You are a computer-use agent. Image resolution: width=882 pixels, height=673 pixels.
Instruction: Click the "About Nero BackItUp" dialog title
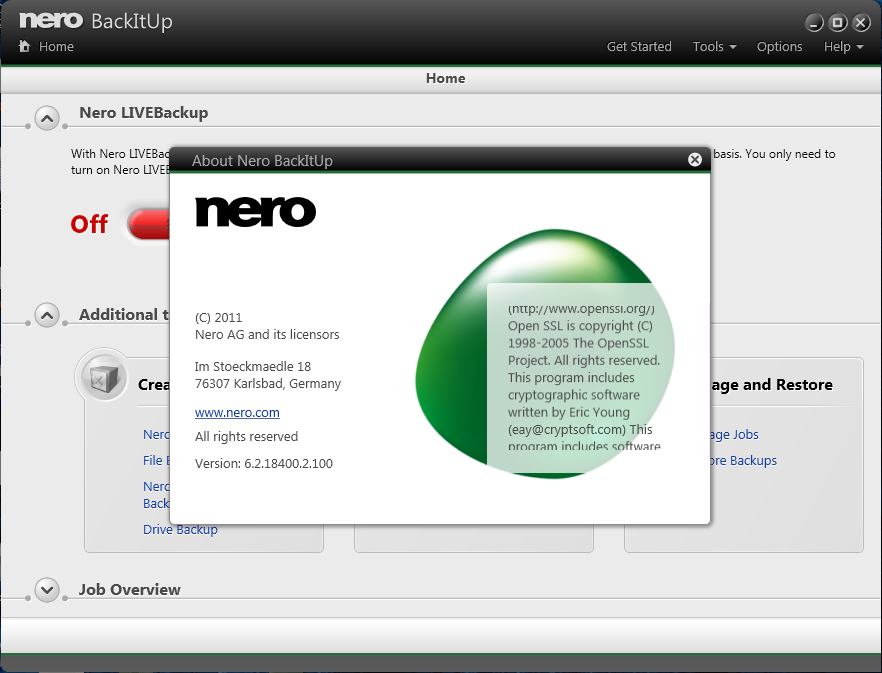click(x=262, y=161)
